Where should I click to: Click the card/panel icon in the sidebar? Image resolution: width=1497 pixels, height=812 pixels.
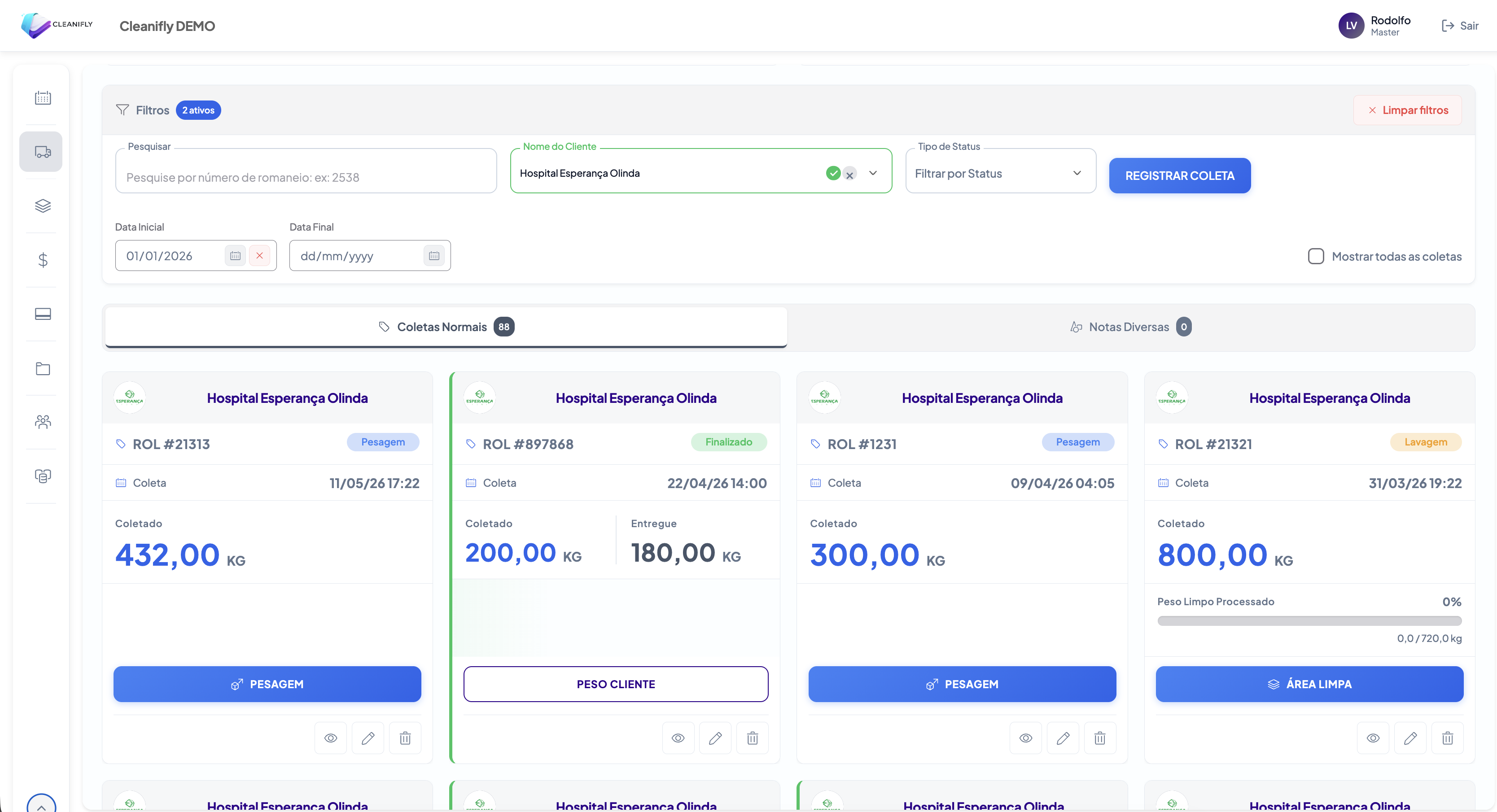coord(43,314)
